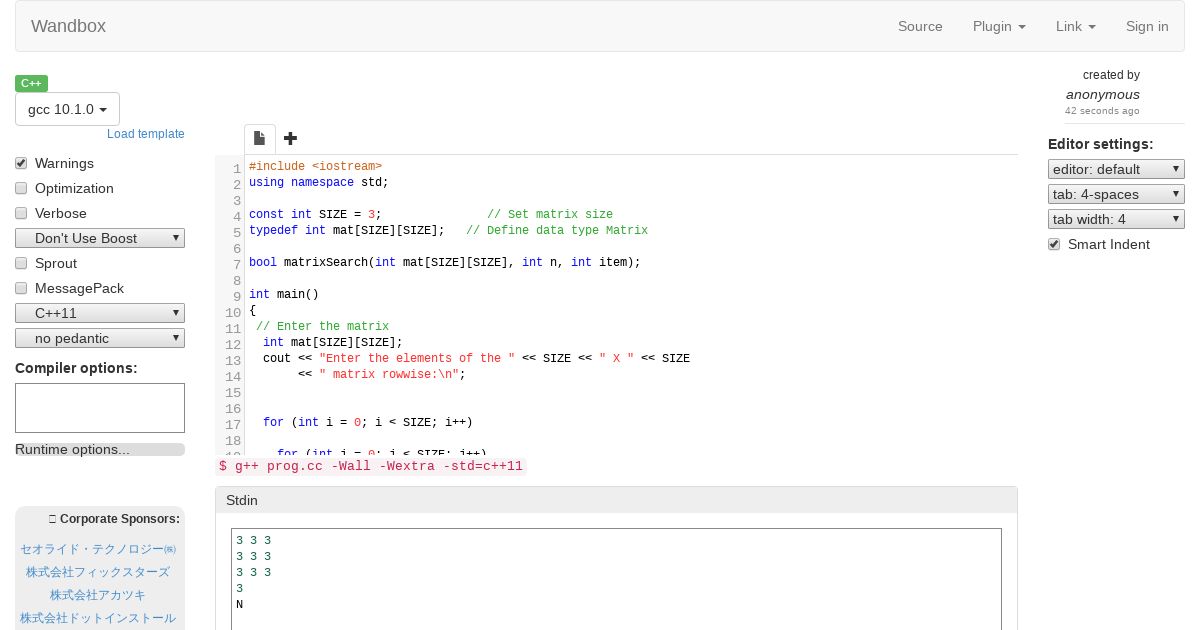Screen dimensions: 1200x630
Task: Add a new file tab with plus icon
Action: coord(290,138)
